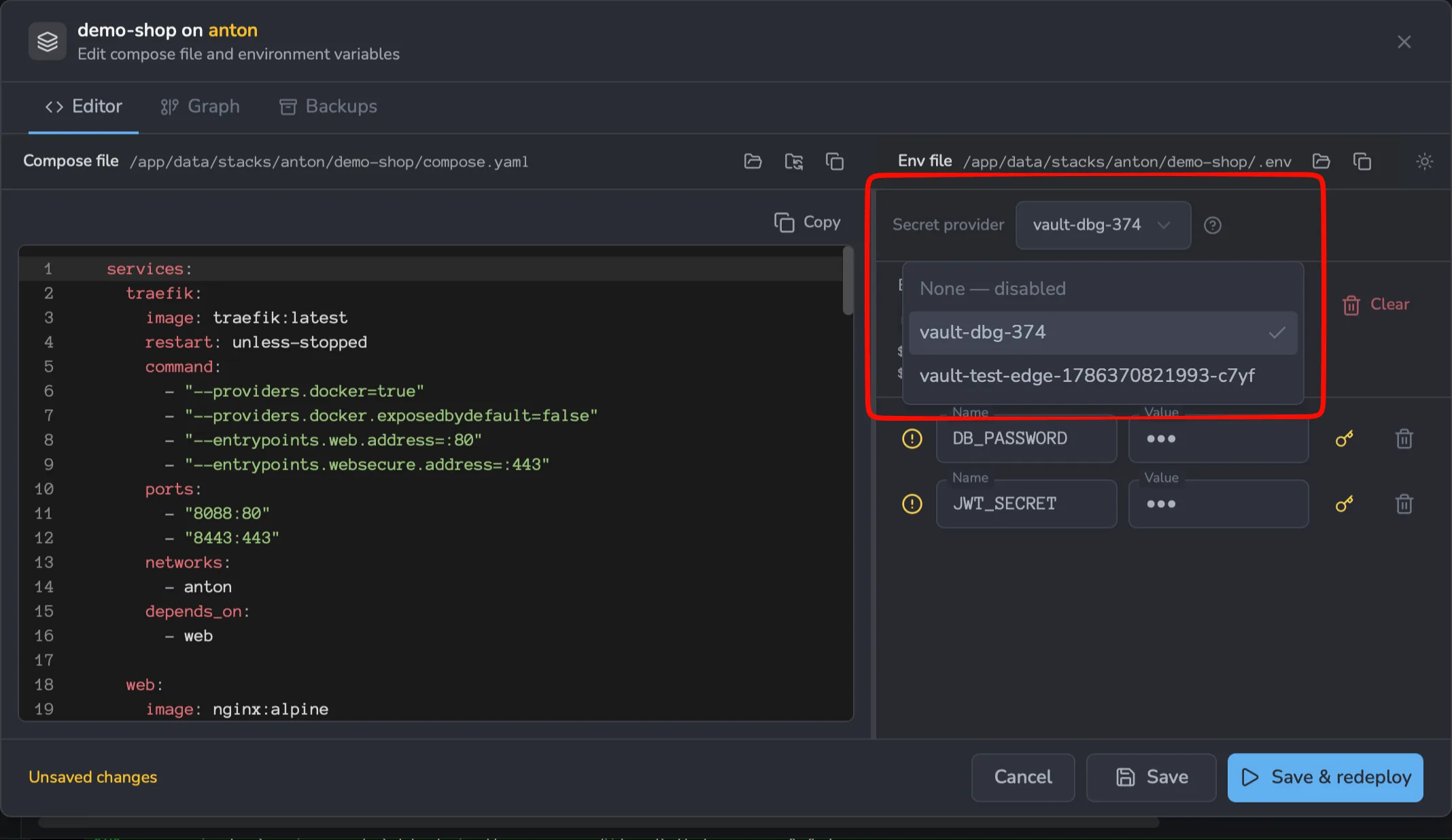
Task: Click Save button
Action: [x=1151, y=777]
